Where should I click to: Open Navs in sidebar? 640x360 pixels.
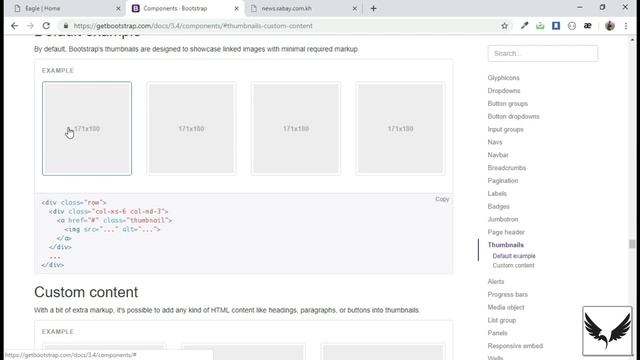(x=495, y=142)
